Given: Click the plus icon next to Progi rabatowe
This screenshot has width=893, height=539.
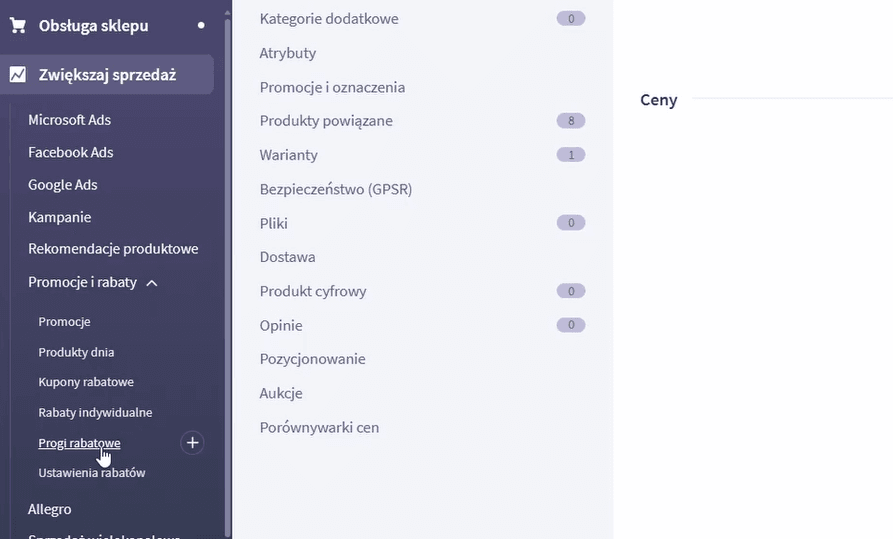Looking at the screenshot, I should (192, 443).
